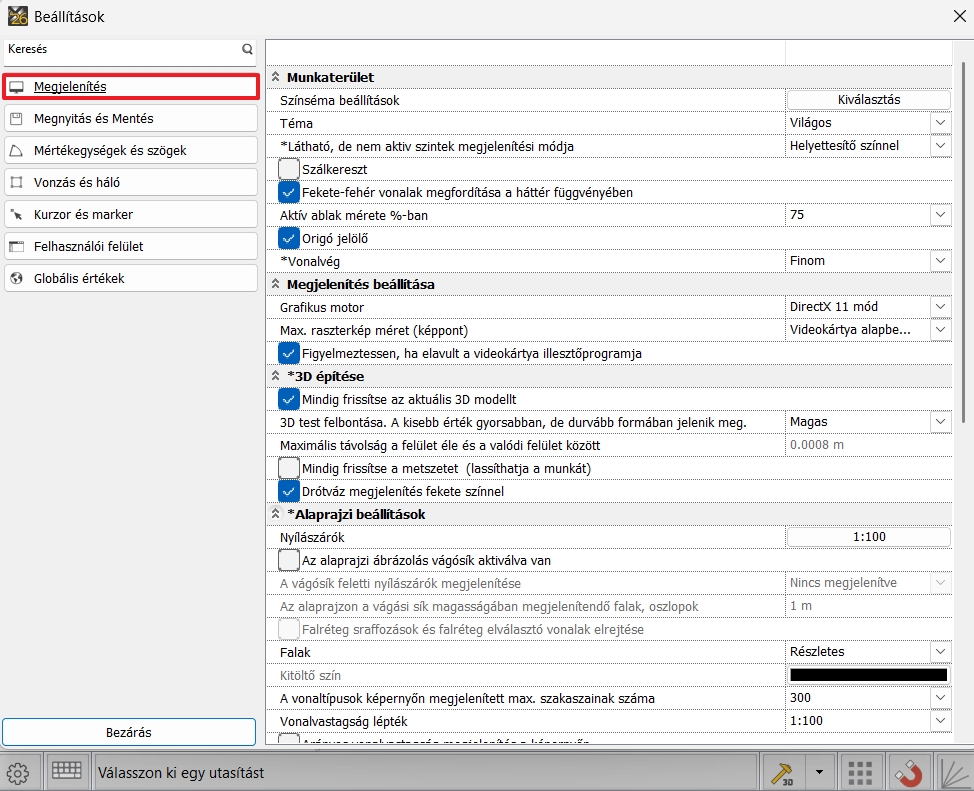974x791 pixels.
Task: Switch to the Kurzor és marker category
Action: tap(130, 214)
